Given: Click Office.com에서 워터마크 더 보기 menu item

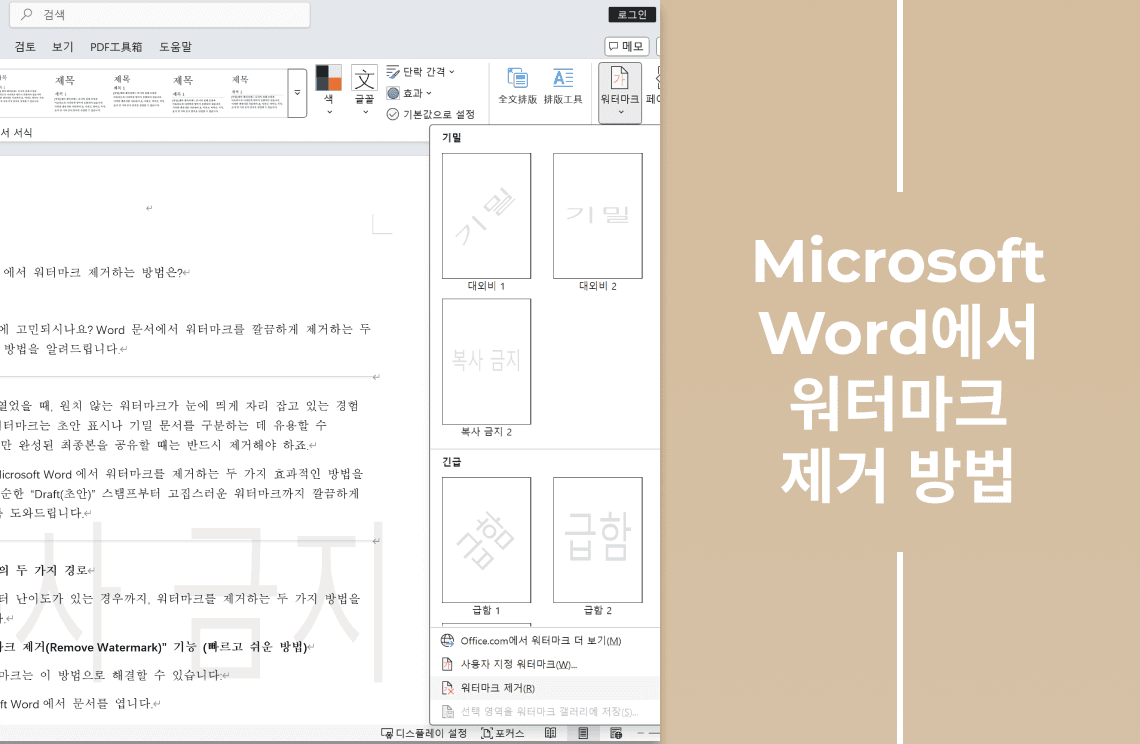Looking at the screenshot, I should coord(545,641).
